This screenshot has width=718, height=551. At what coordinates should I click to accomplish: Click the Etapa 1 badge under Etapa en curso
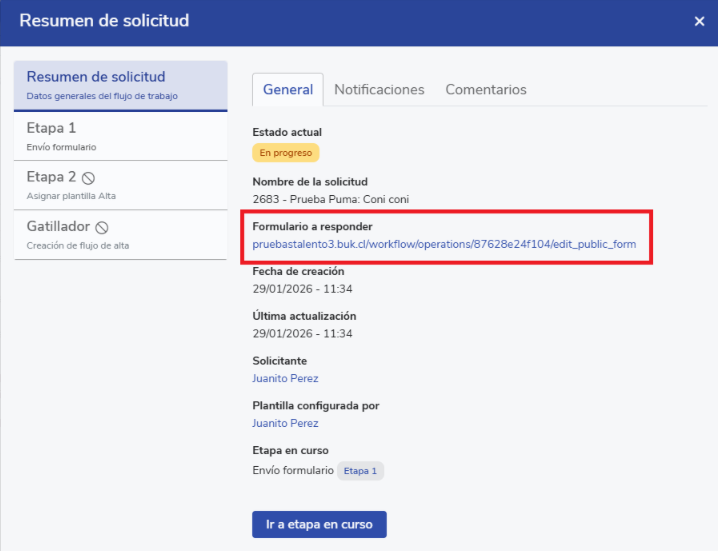(x=360, y=470)
